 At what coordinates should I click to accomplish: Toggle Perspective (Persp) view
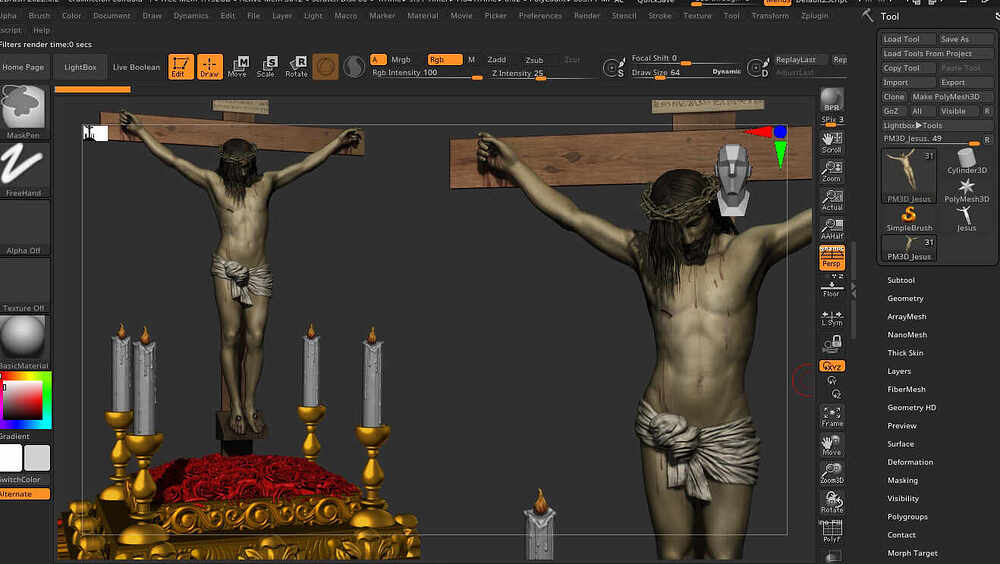832,257
